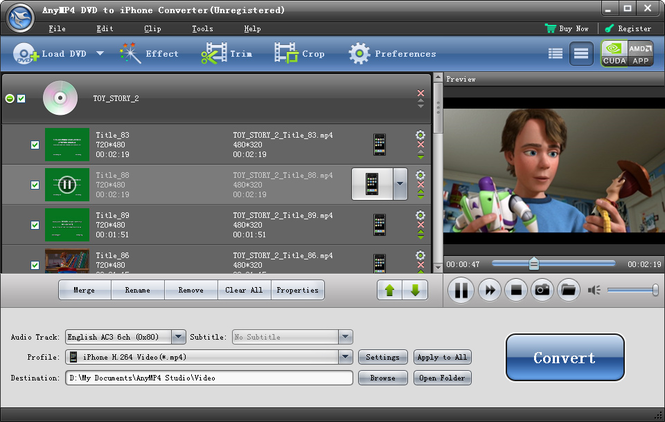This screenshot has height=422, width=665.
Task: Toggle NVIDIA CUDA acceleration
Action: (x=614, y=54)
